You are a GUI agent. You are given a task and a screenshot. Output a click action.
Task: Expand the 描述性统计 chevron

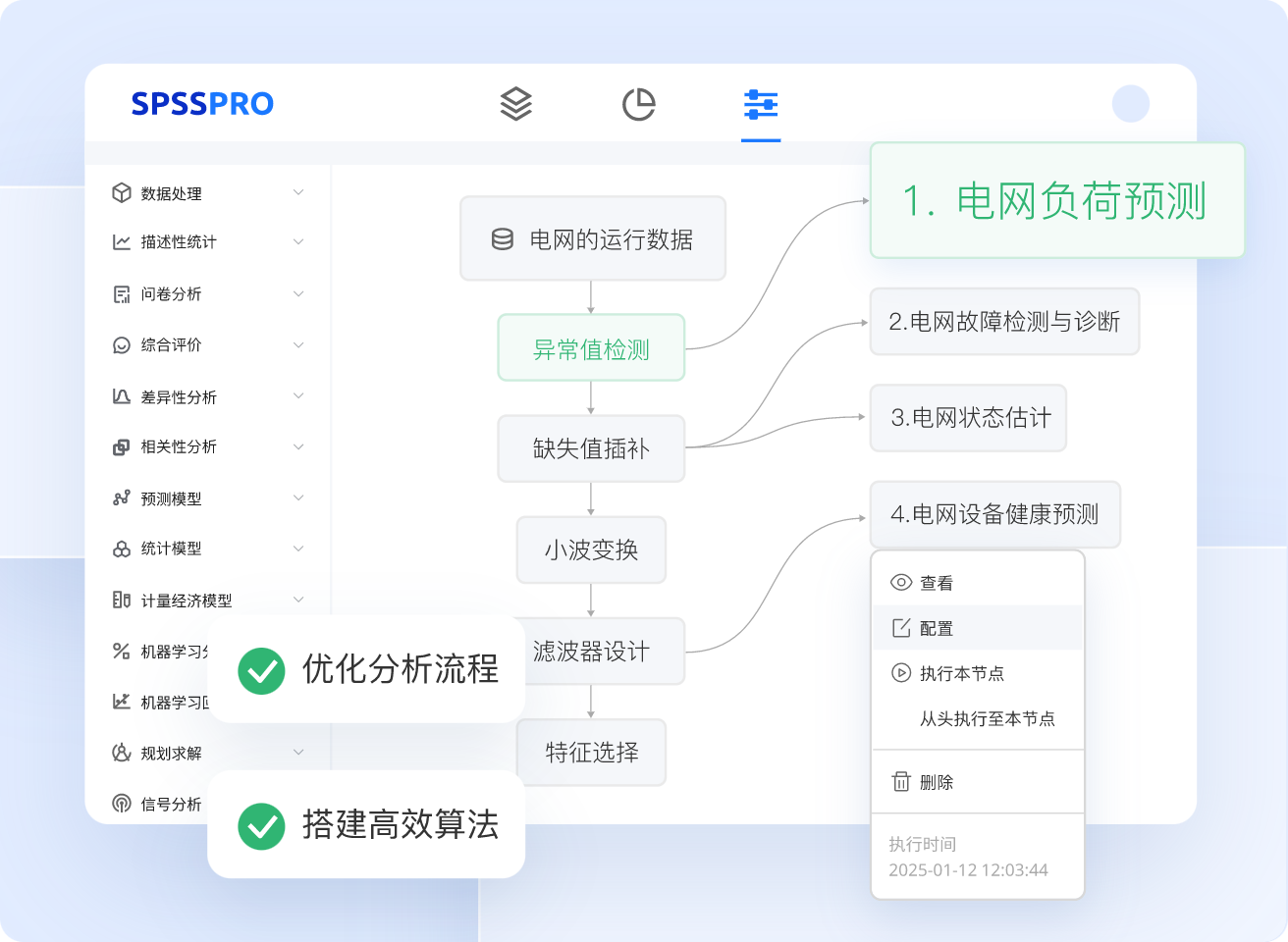298,241
